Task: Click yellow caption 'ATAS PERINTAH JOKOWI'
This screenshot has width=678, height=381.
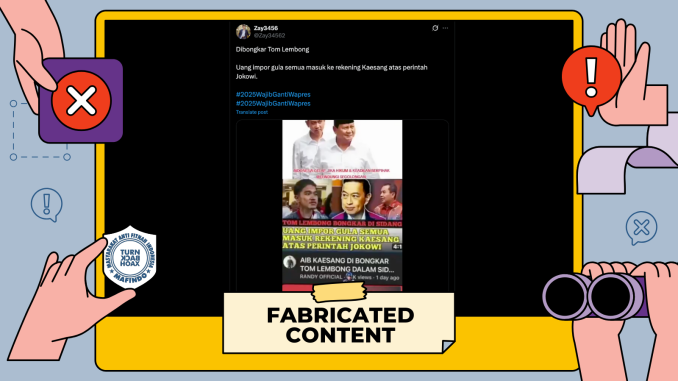Action: point(333,247)
